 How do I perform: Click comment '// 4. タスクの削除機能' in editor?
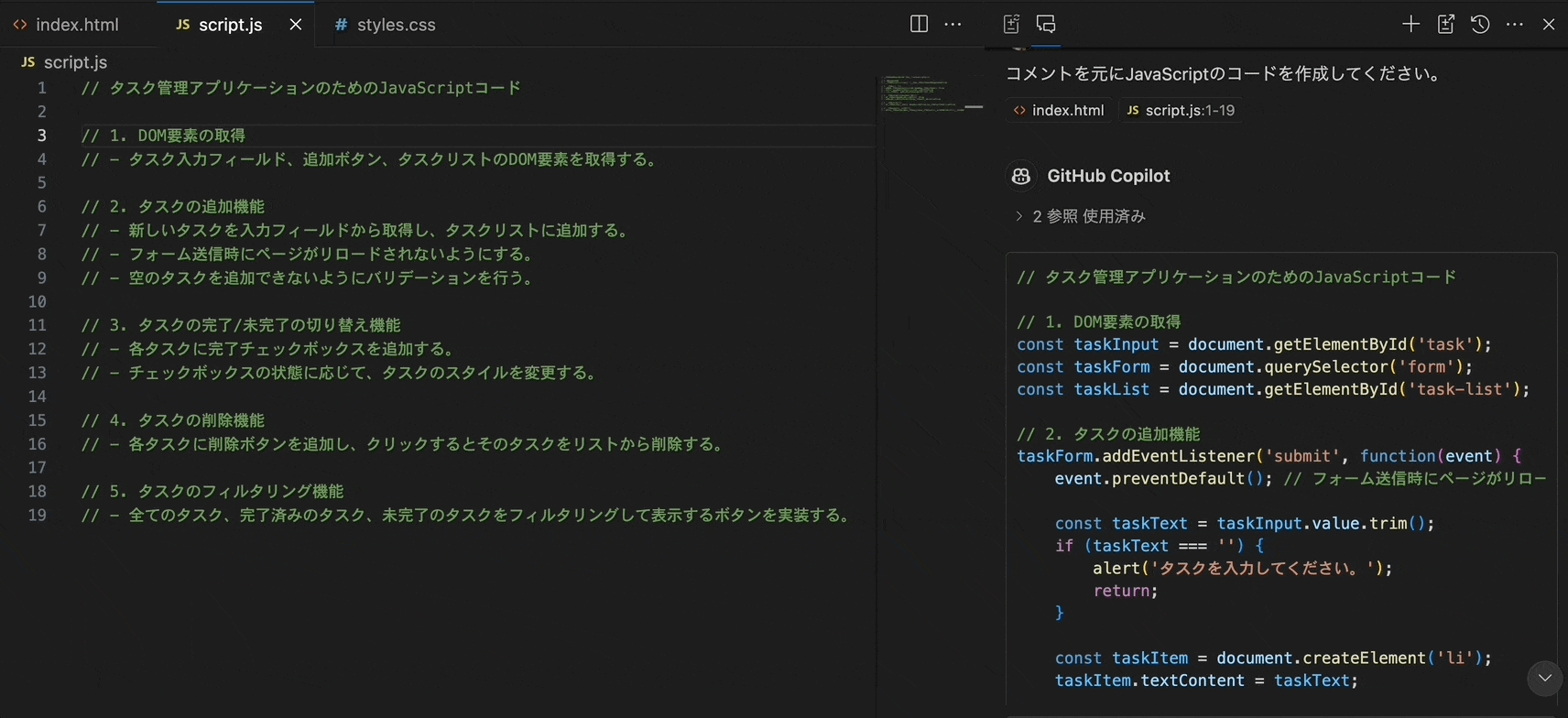pyautogui.click(x=172, y=420)
